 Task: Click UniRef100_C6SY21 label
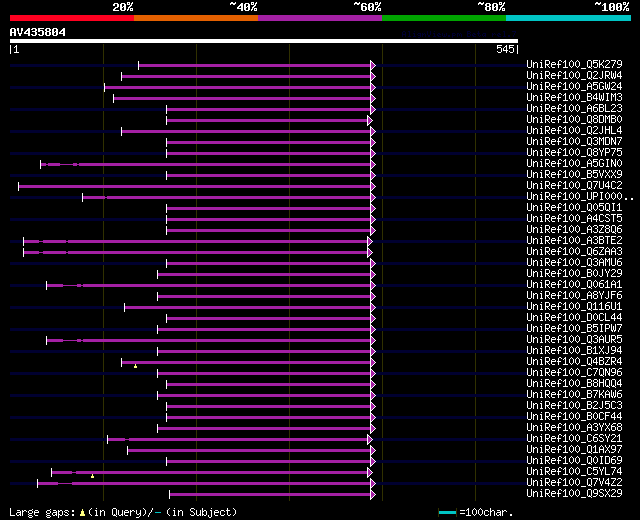574,439
